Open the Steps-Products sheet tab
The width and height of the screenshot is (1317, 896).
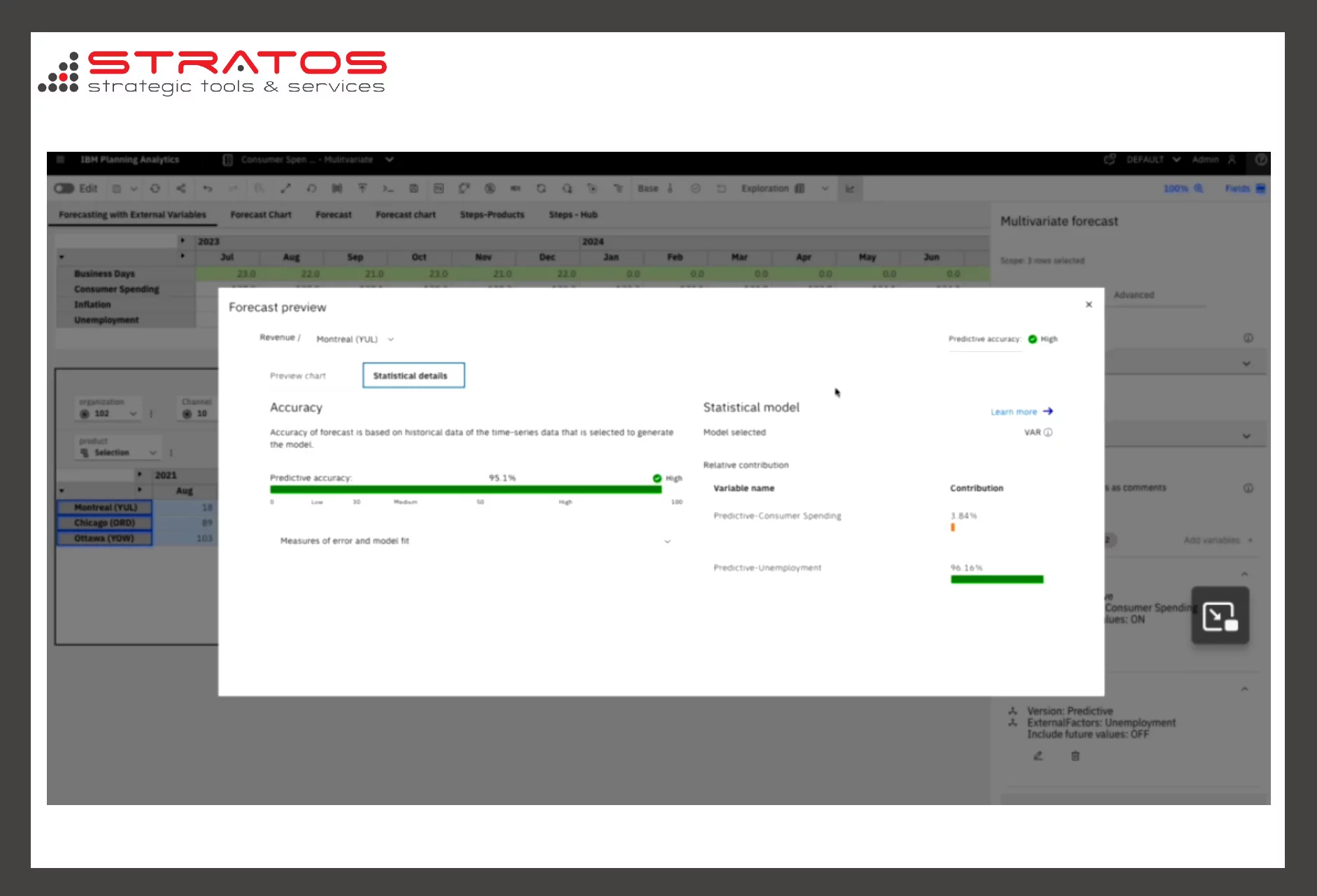click(492, 215)
